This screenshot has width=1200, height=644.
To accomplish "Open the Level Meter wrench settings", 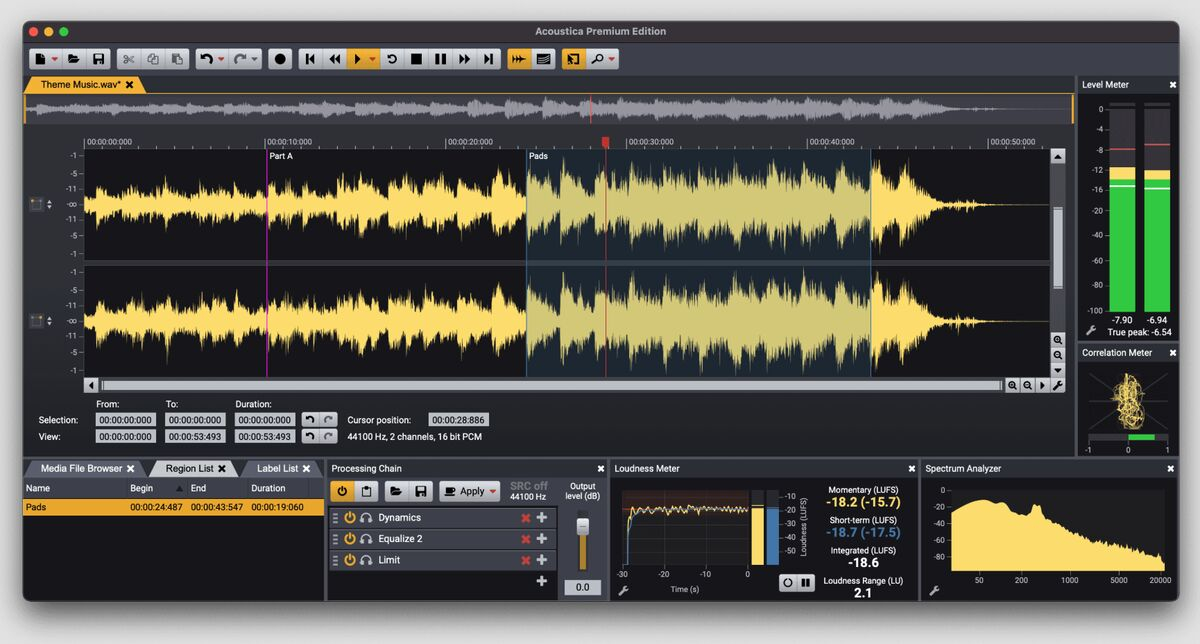I will tap(1091, 331).
